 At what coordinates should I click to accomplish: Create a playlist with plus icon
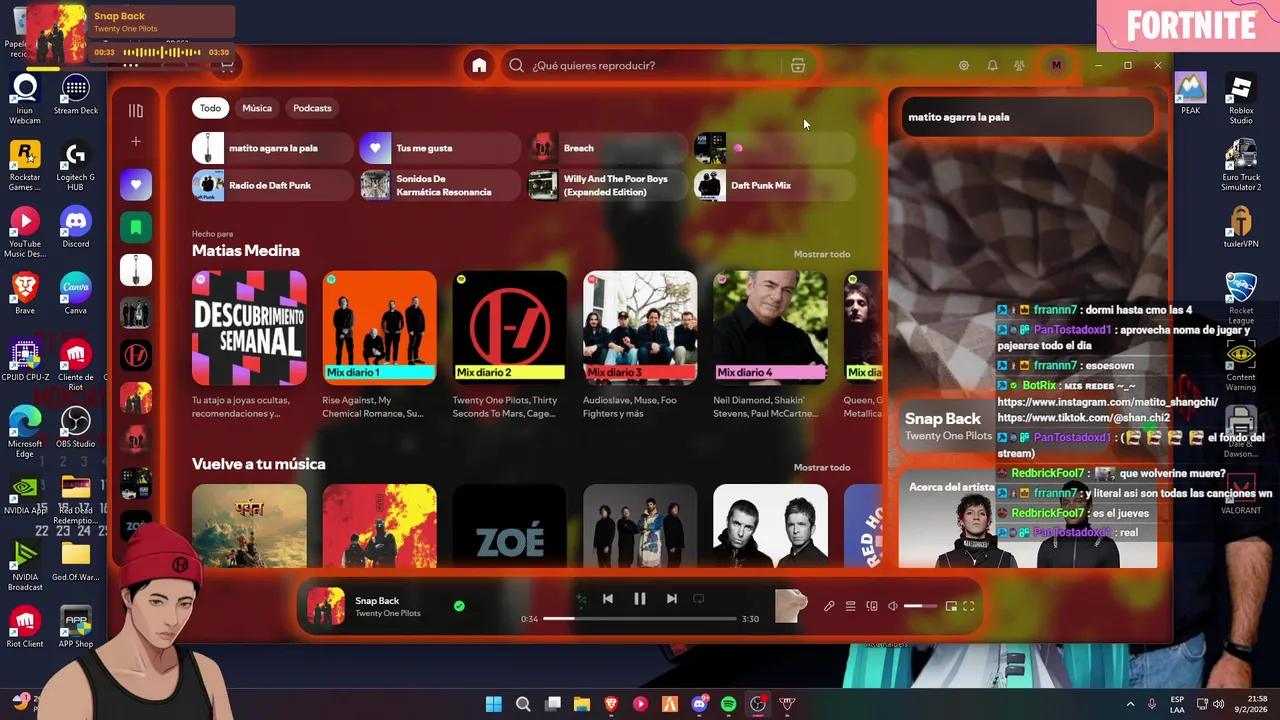pyautogui.click(x=136, y=142)
